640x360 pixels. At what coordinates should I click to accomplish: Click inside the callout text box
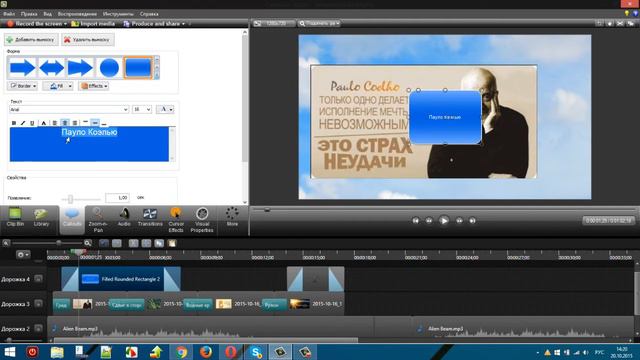point(89,144)
